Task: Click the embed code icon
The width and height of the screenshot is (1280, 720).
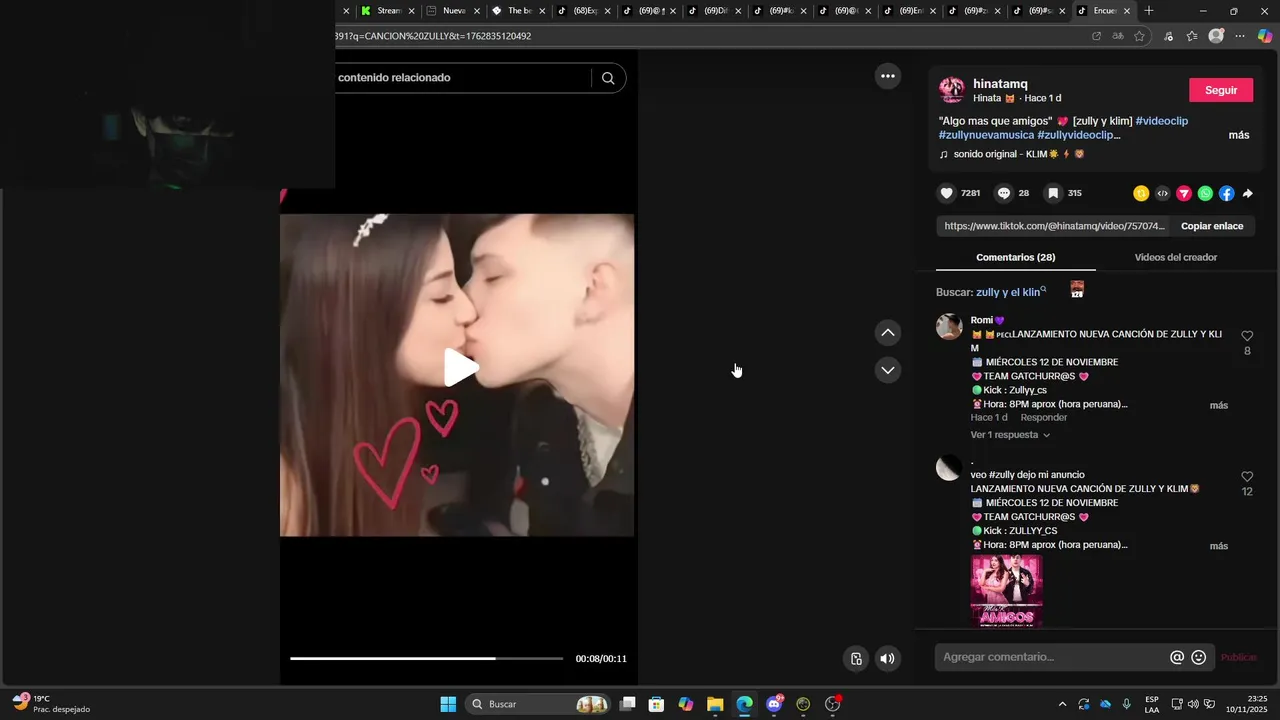Action: 1162,194
